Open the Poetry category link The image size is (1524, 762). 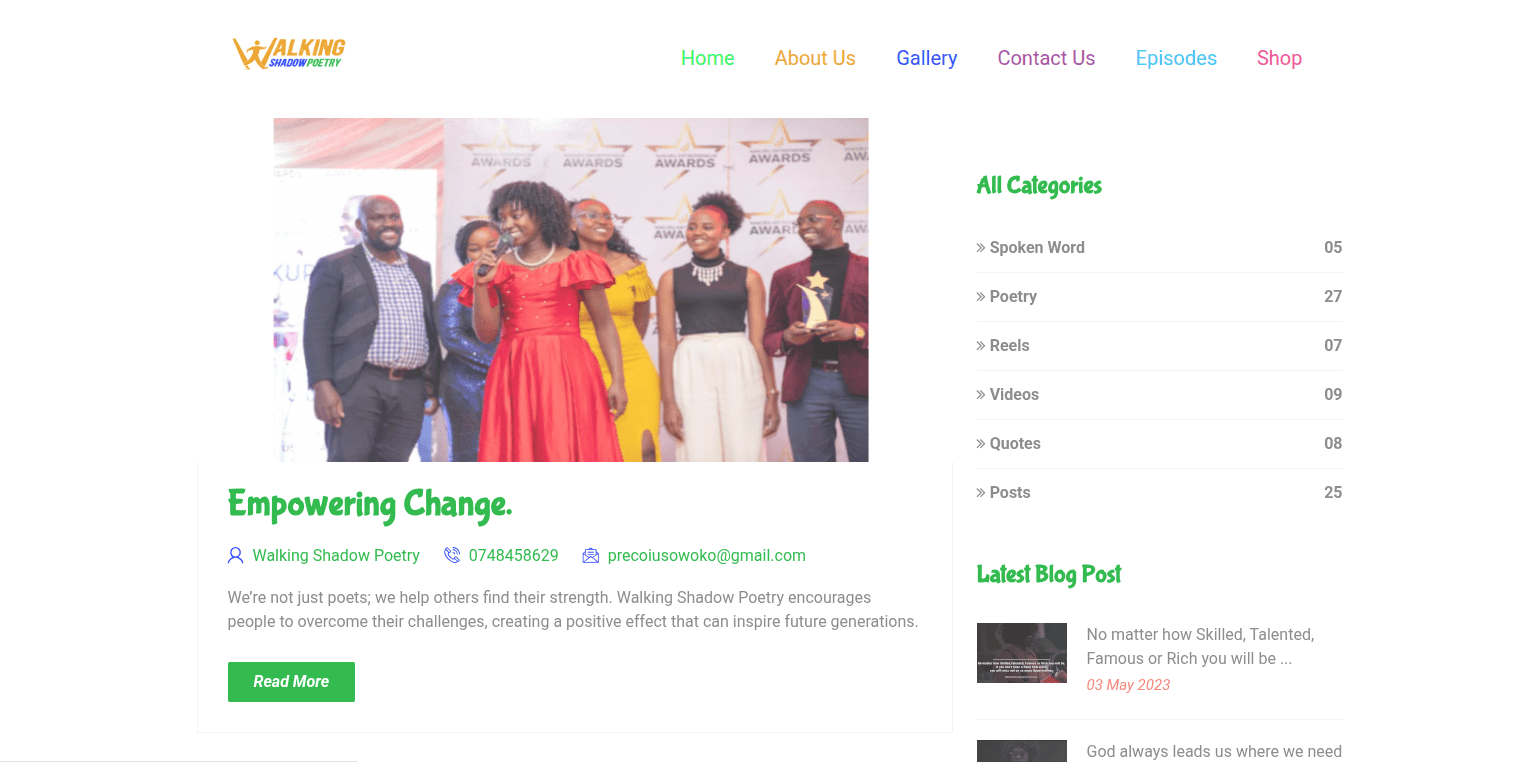[x=1013, y=297]
